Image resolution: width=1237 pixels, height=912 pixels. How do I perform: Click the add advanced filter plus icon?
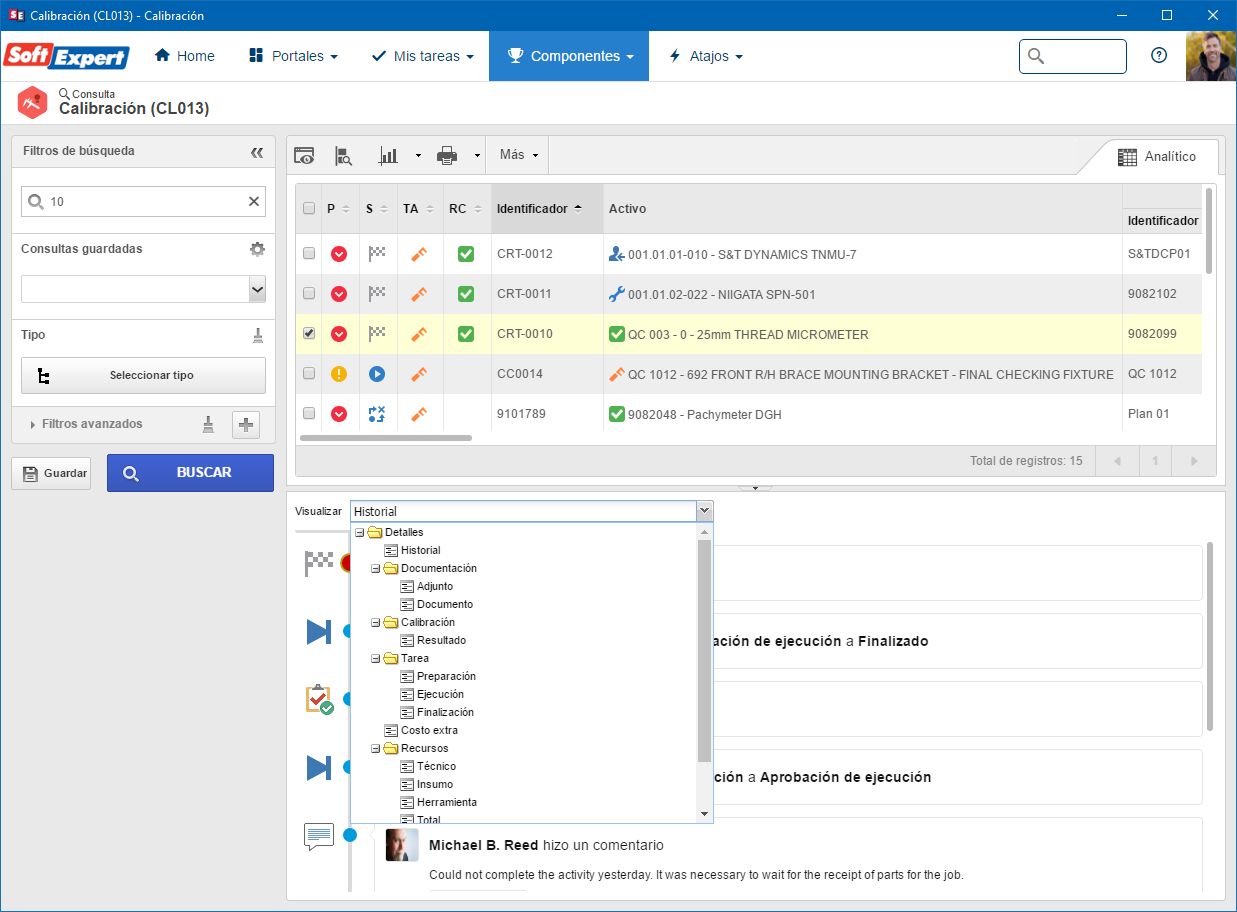coord(246,424)
